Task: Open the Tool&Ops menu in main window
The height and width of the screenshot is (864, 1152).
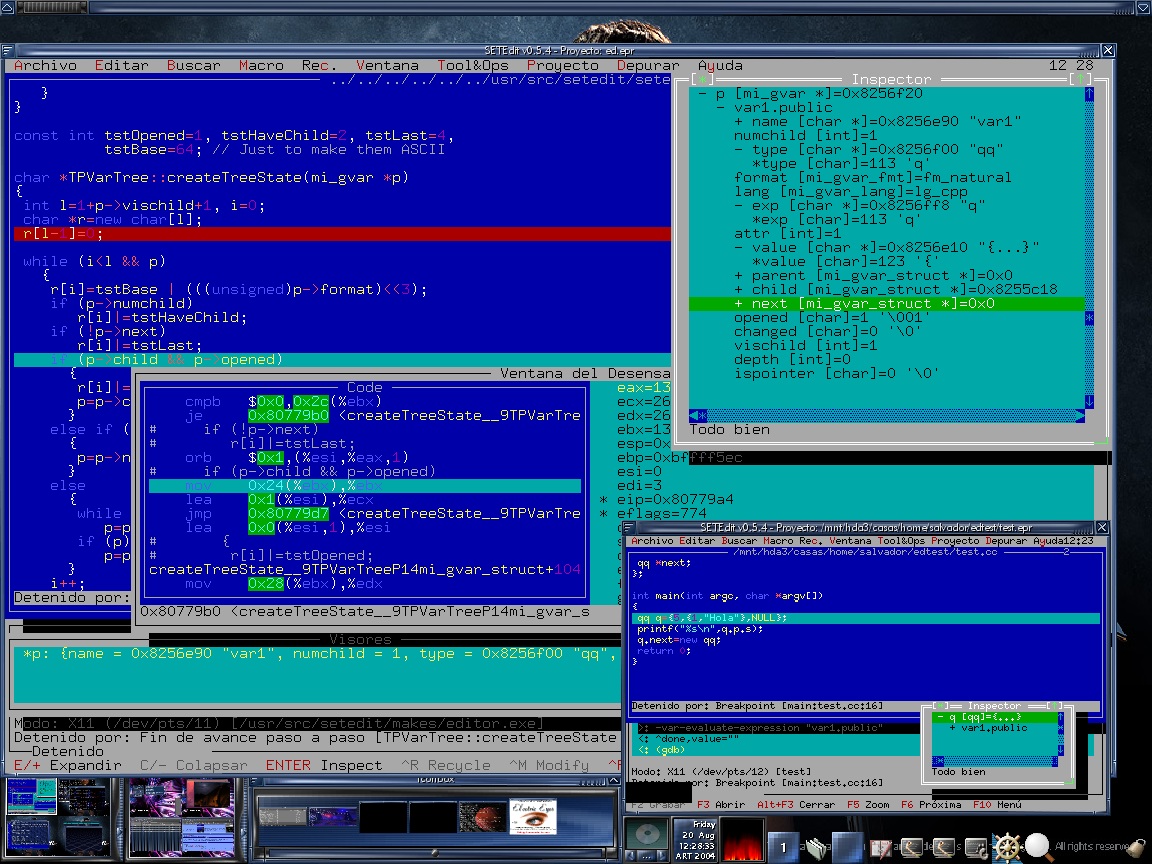Action: tap(473, 65)
